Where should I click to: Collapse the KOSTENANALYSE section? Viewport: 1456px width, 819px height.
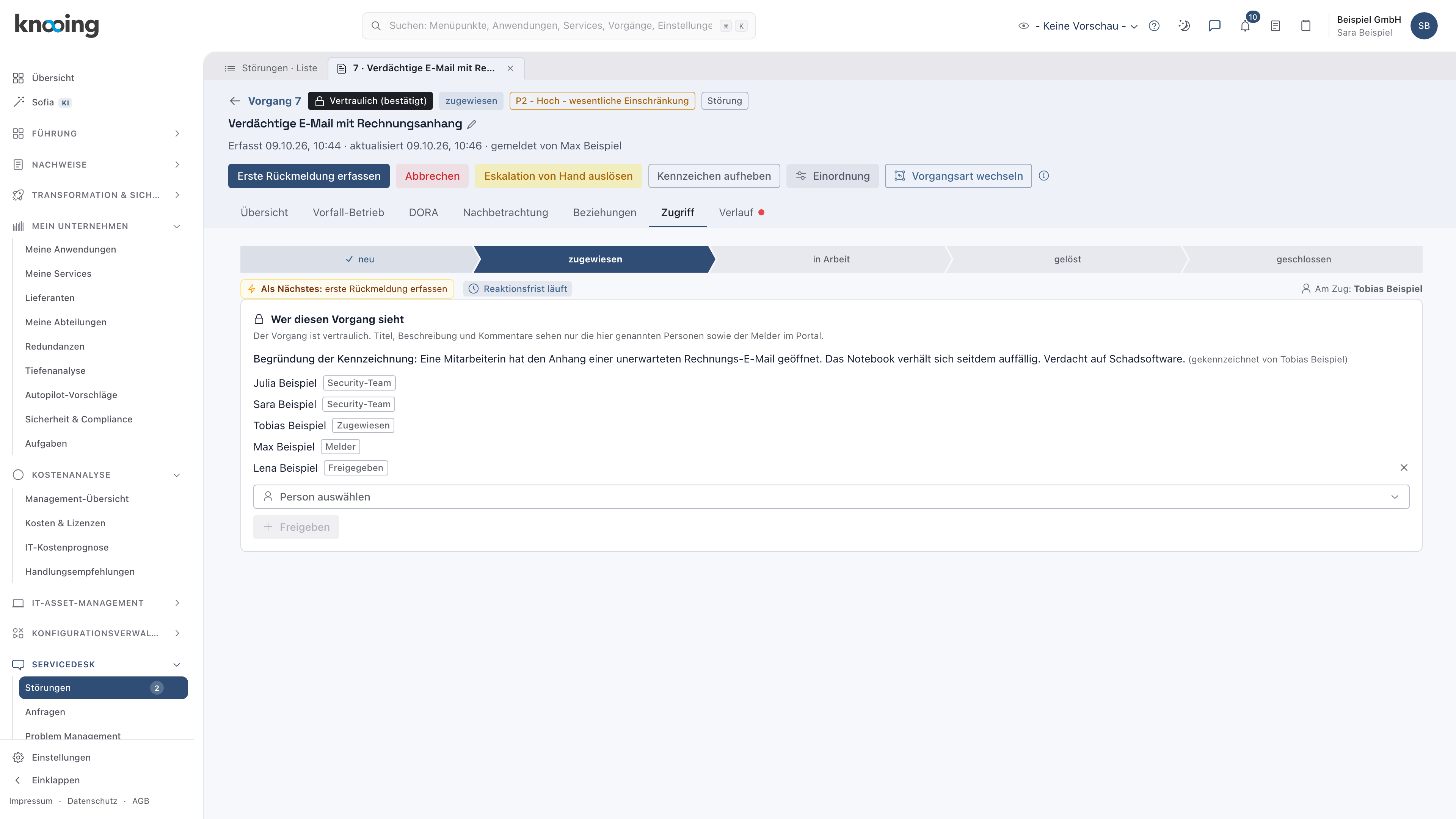coord(97,475)
